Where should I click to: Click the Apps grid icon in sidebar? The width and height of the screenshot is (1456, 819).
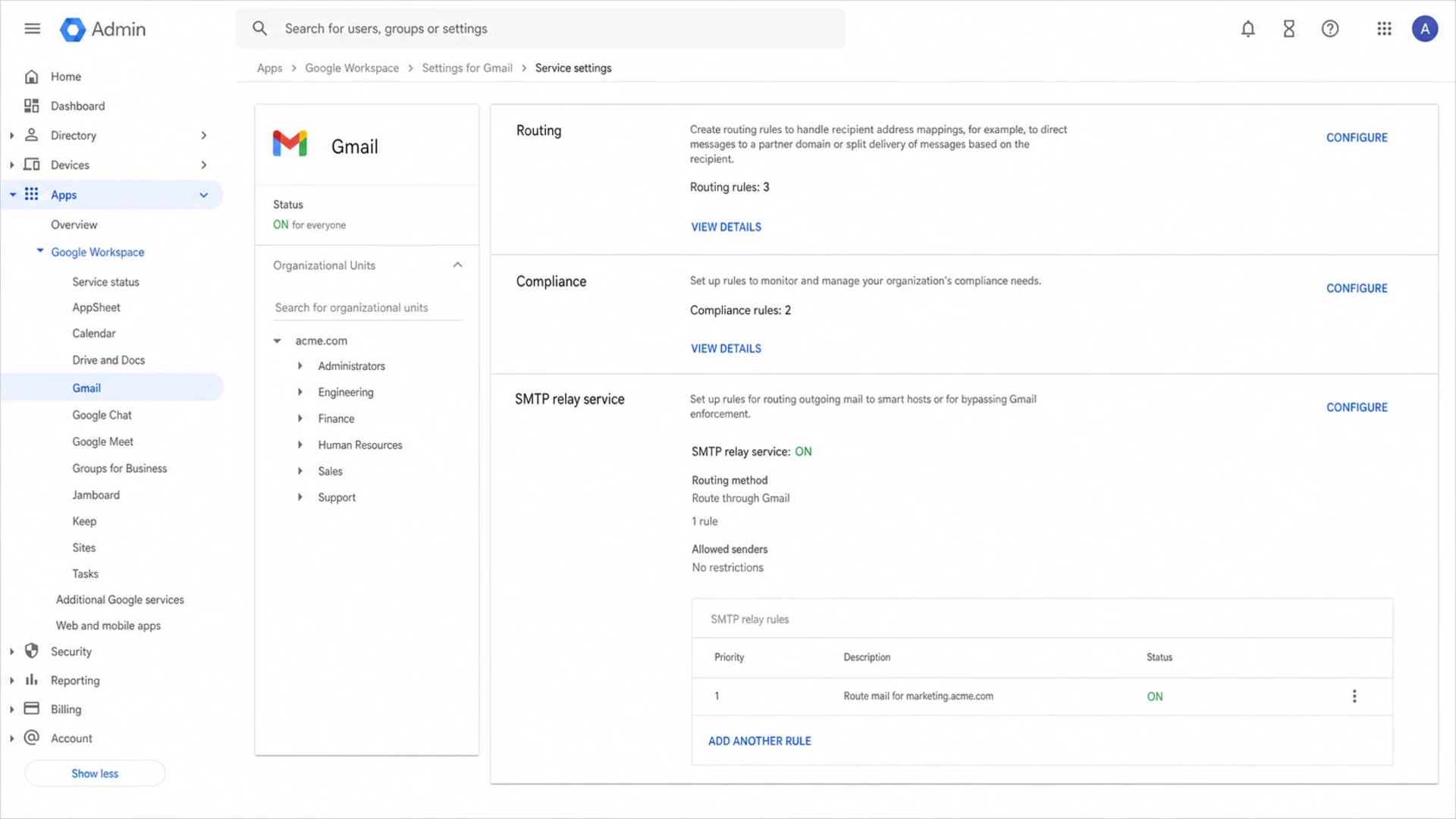coord(32,194)
